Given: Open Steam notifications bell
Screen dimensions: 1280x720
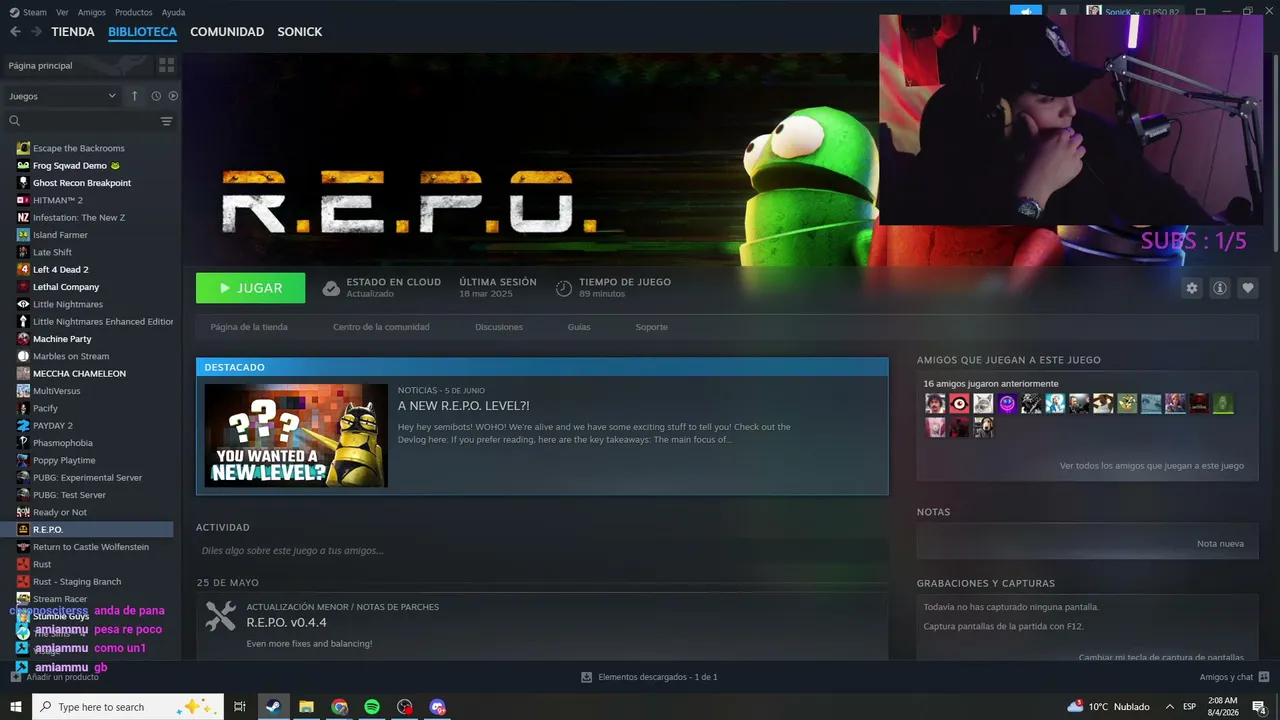Looking at the screenshot, I should tap(1063, 12).
